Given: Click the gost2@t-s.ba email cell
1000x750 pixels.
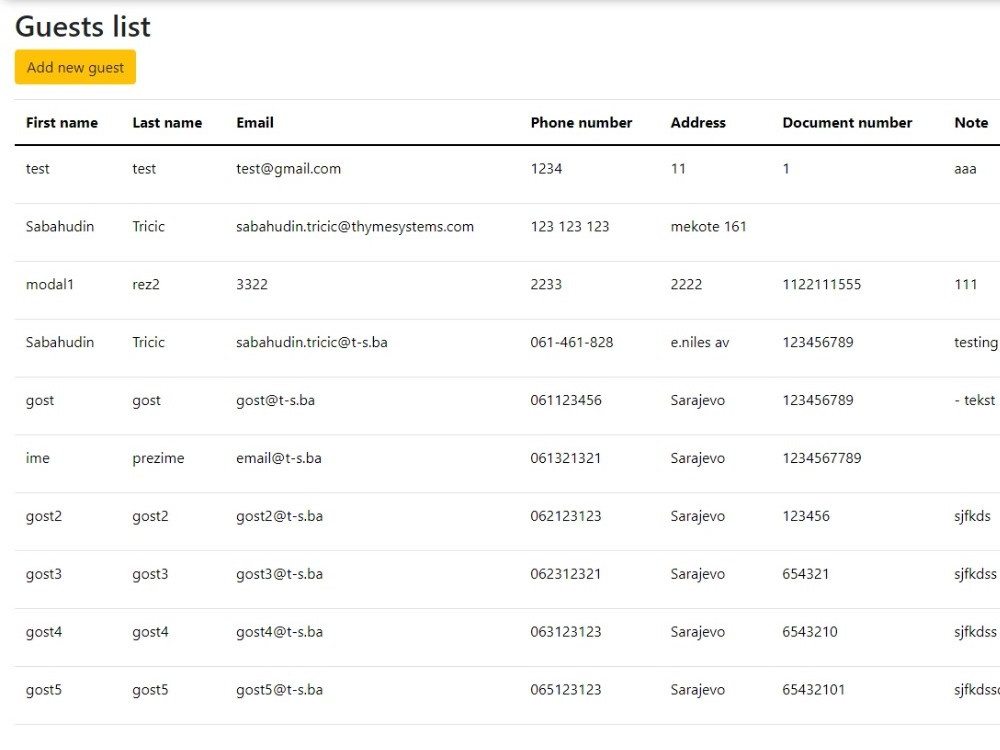Looking at the screenshot, I should tap(279, 516).
